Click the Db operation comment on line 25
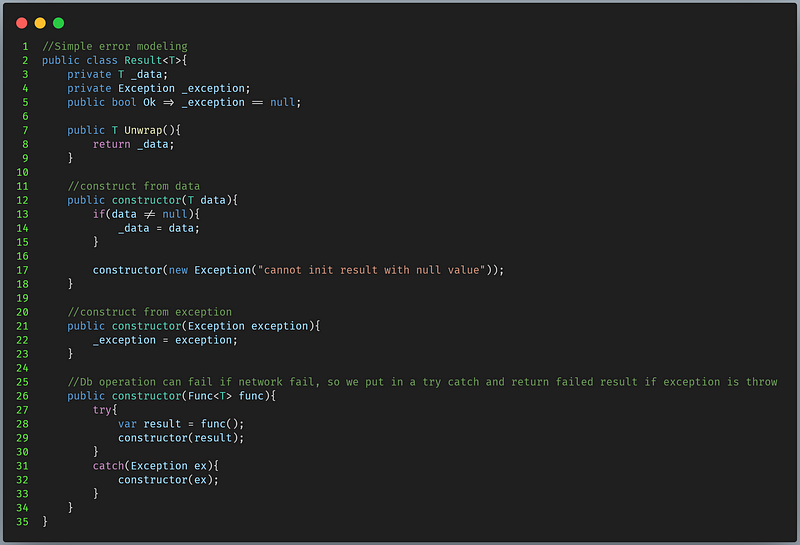Image resolution: width=800 pixels, height=545 pixels. 422,382
